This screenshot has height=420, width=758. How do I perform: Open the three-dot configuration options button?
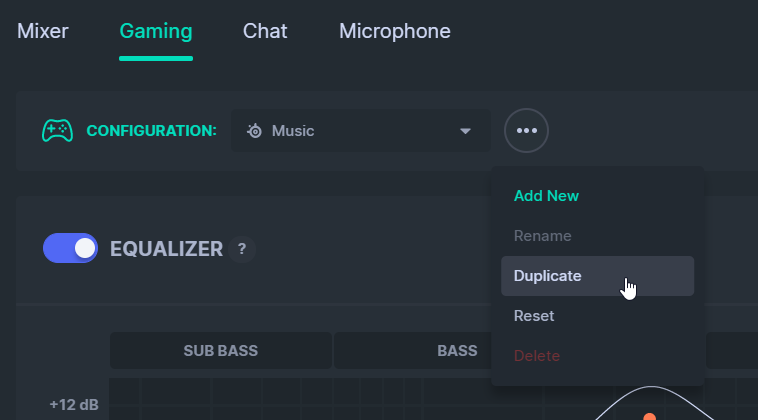526,130
